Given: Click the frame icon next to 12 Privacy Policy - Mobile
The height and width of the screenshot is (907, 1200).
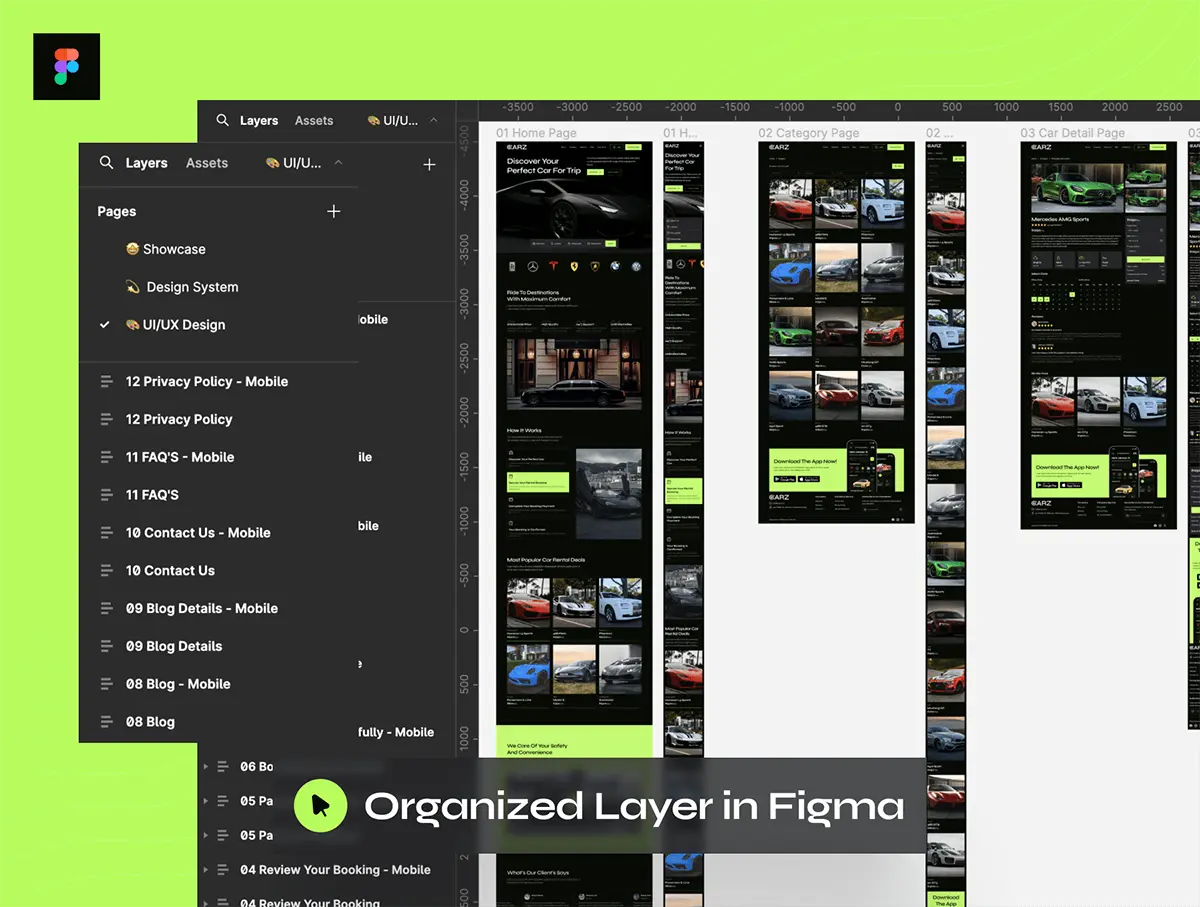Looking at the screenshot, I should pyautogui.click(x=106, y=381).
